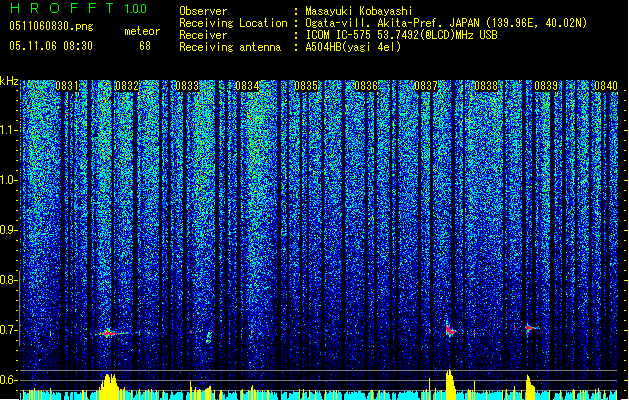Click the green echo spot after 0833

tap(209, 337)
